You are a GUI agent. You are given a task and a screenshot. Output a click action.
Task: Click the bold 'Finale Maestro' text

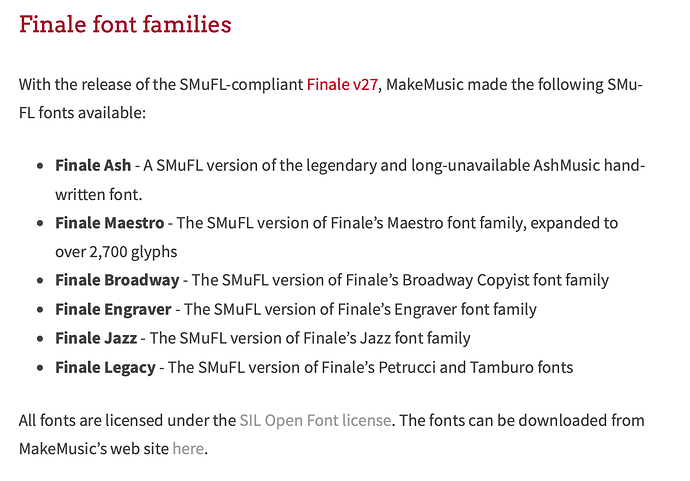click(x=109, y=223)
